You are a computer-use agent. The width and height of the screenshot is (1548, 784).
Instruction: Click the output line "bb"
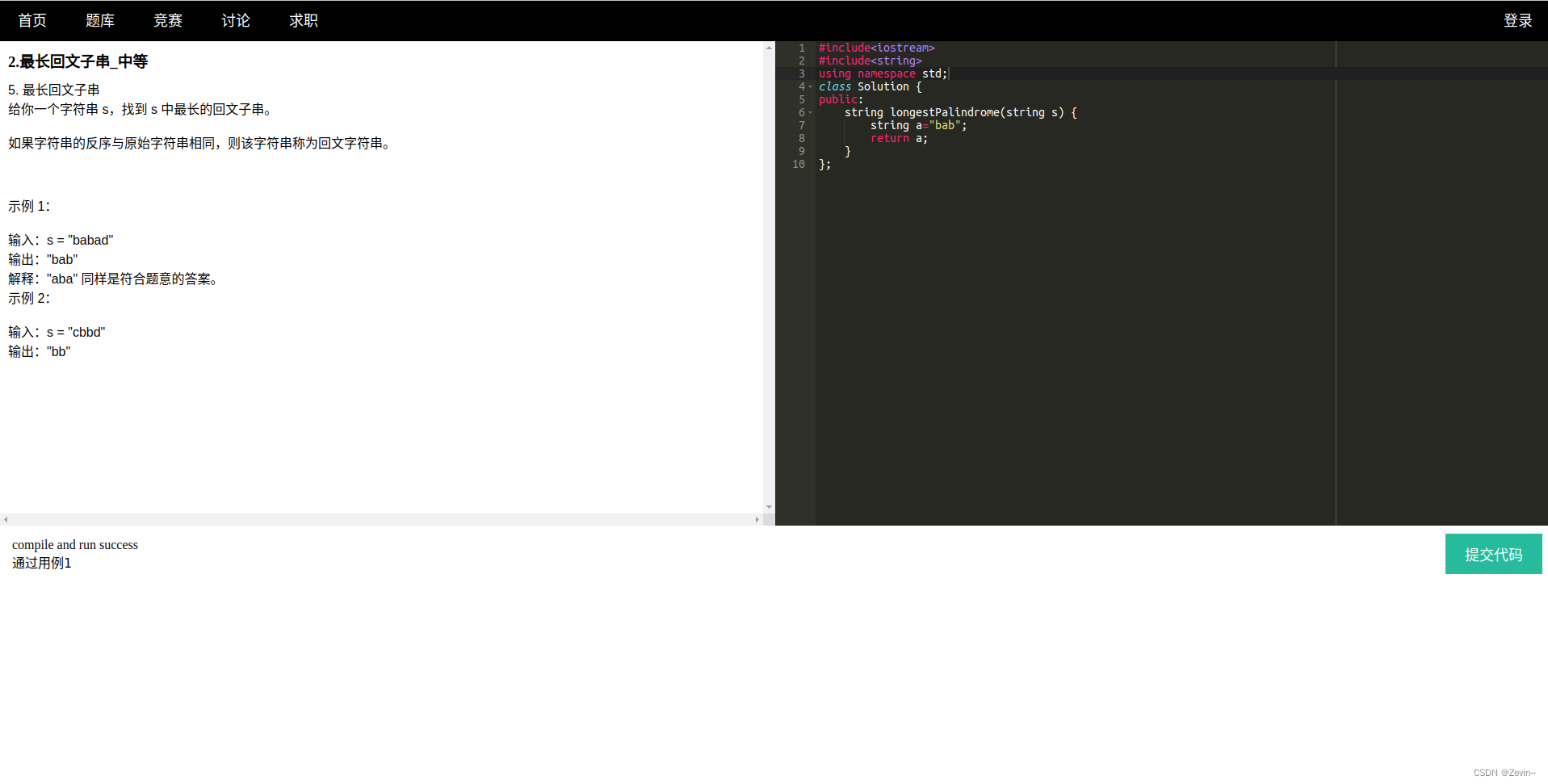[40, 351]
